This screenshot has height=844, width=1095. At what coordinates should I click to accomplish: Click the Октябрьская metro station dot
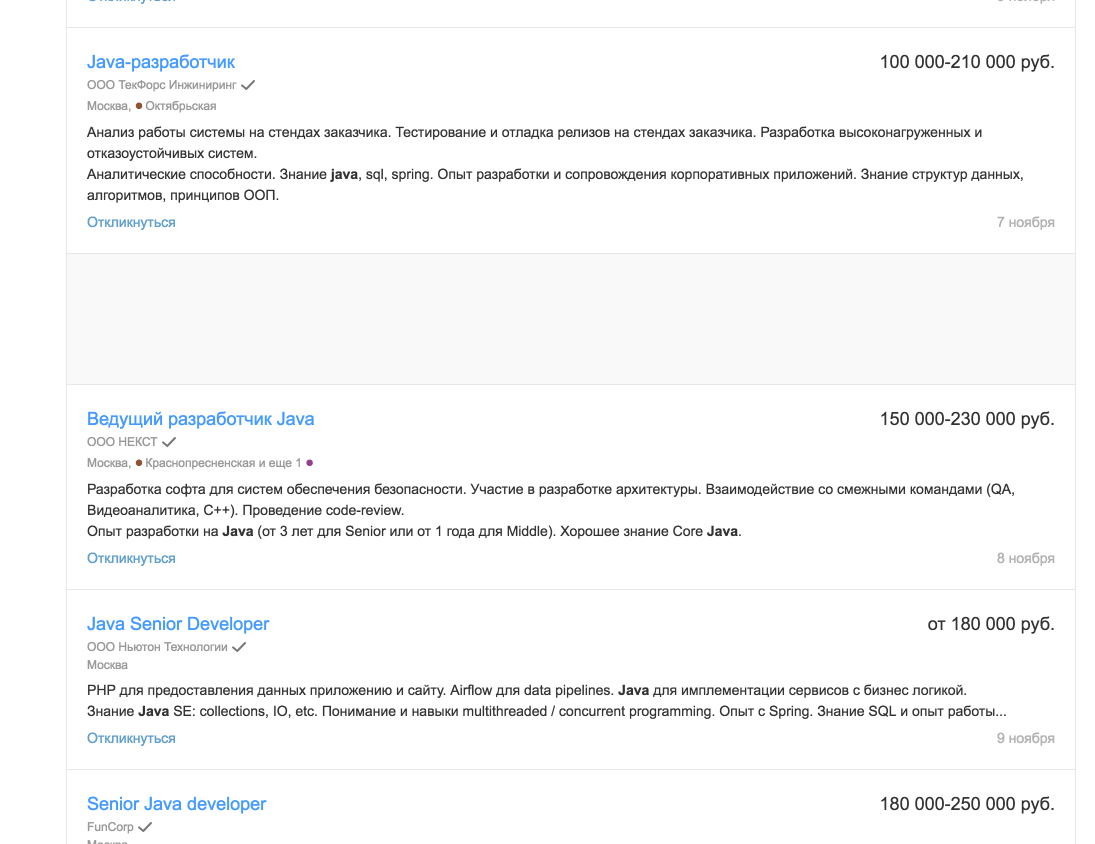pos(139,106)
